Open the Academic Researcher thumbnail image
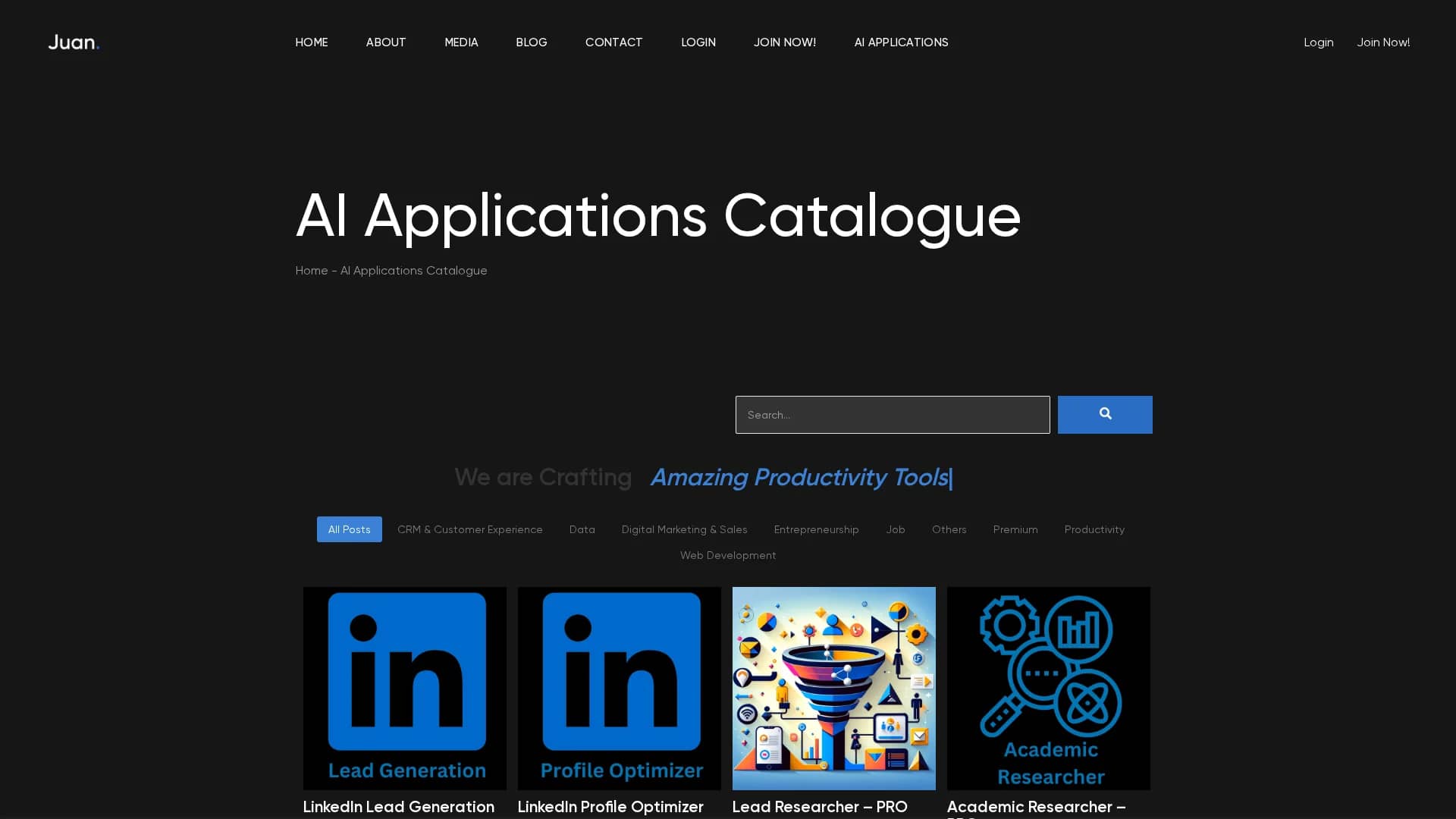The height and width of the screenshot is (819, 1456). [x=1049, y=689]
